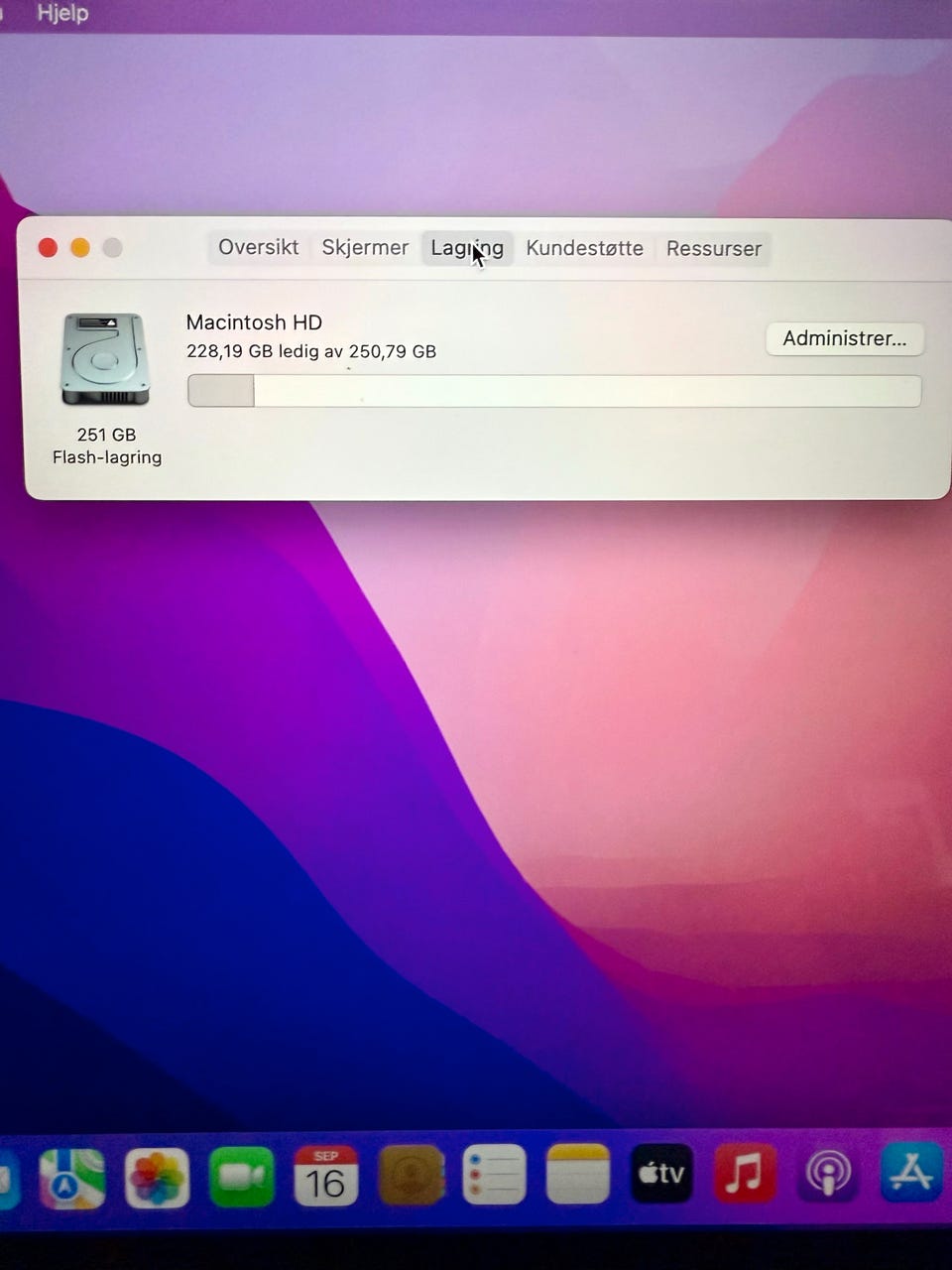This screenshot has width=952, height=1270.
Task: Close the storage window with red button
Action: tap(48, 247)
